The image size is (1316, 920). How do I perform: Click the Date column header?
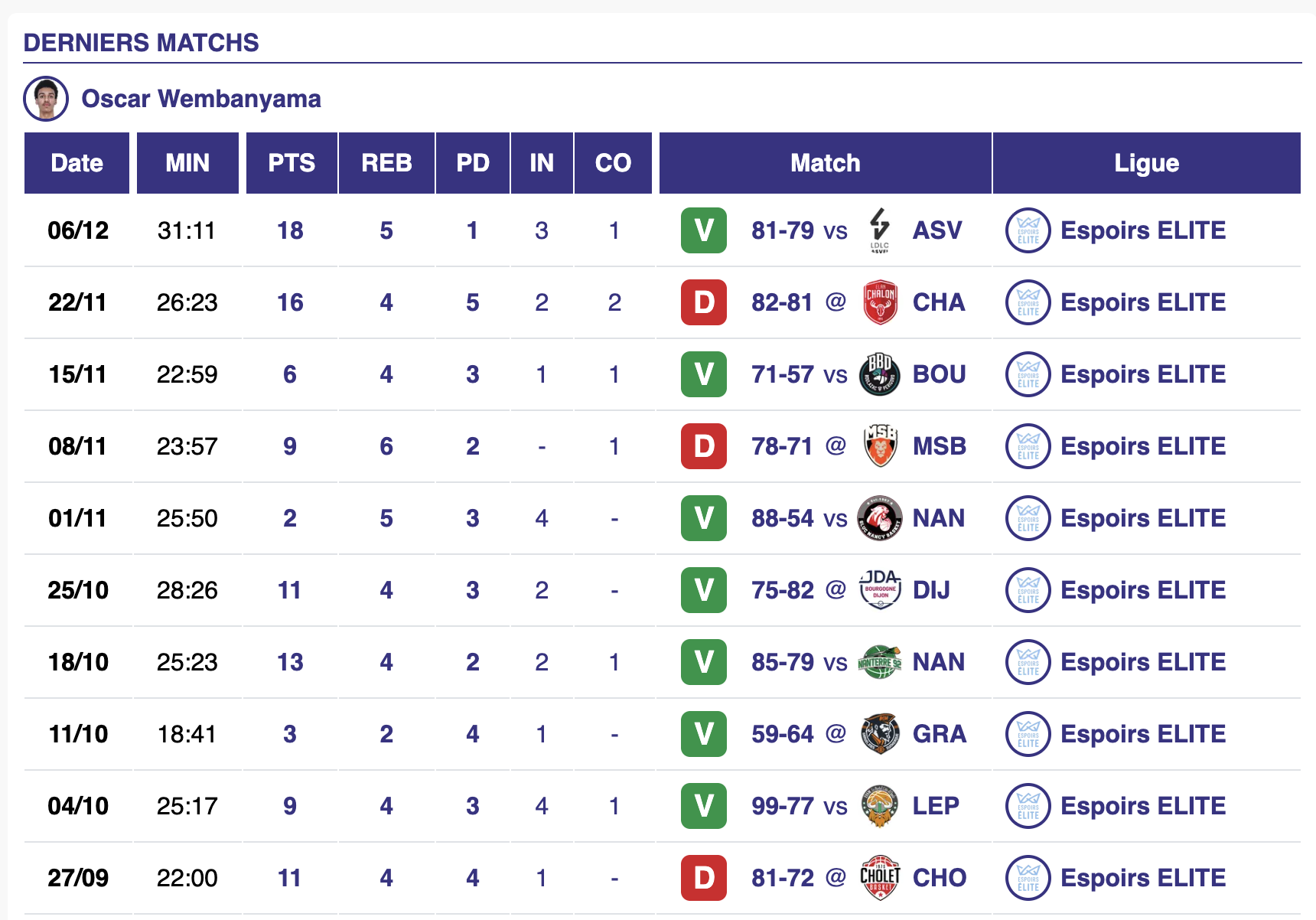77,163
